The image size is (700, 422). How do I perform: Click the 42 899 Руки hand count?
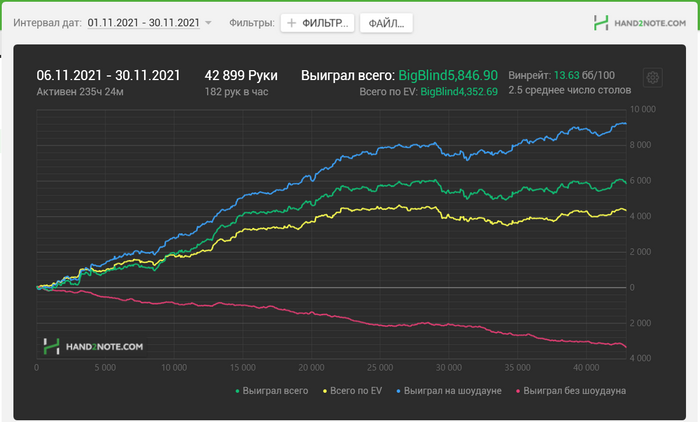click(x=241, y=75)
